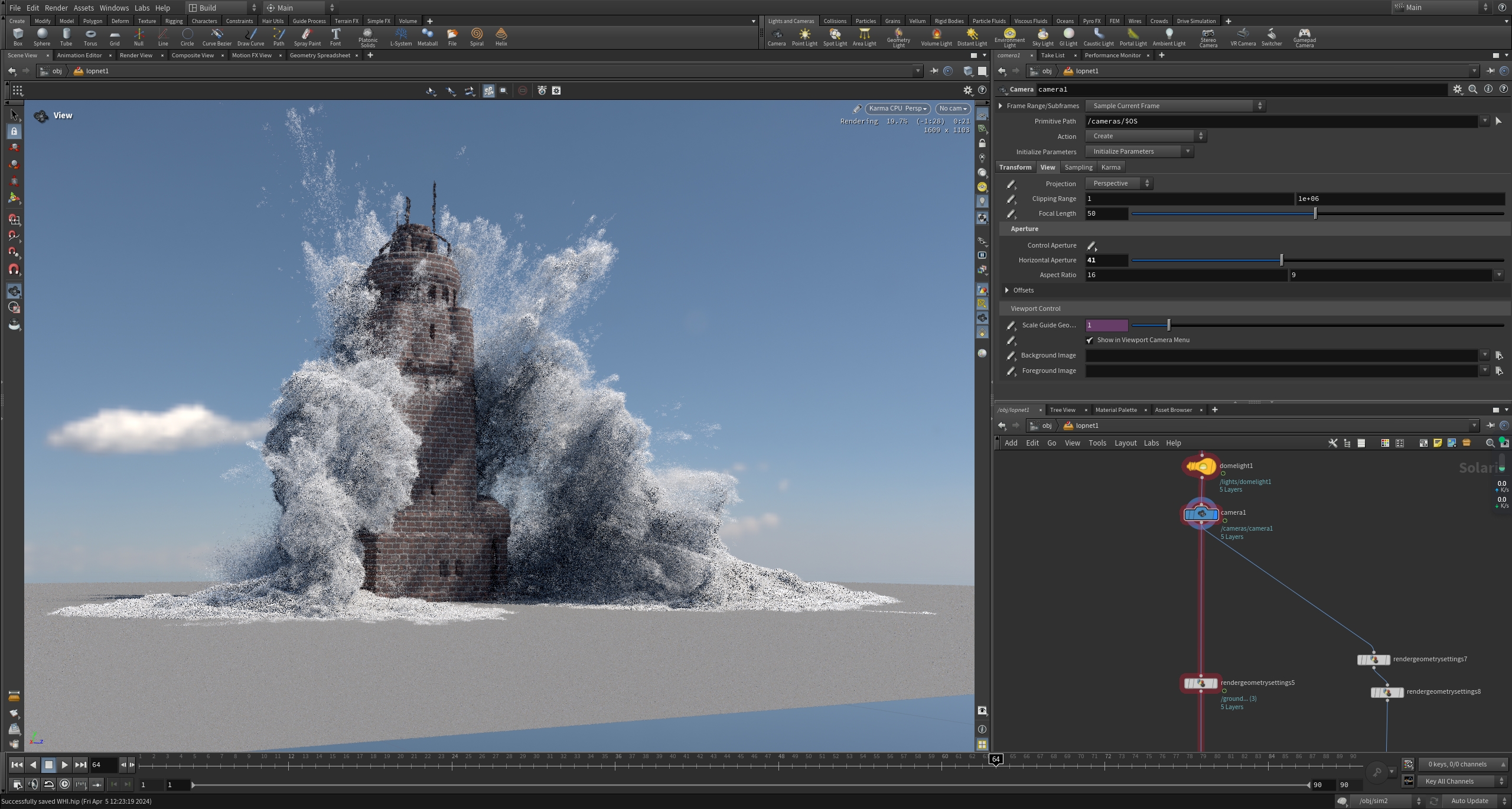Toggle the Control Aperture checkbox
This screenshot has height=809, width=1512.
point(1091,245)
